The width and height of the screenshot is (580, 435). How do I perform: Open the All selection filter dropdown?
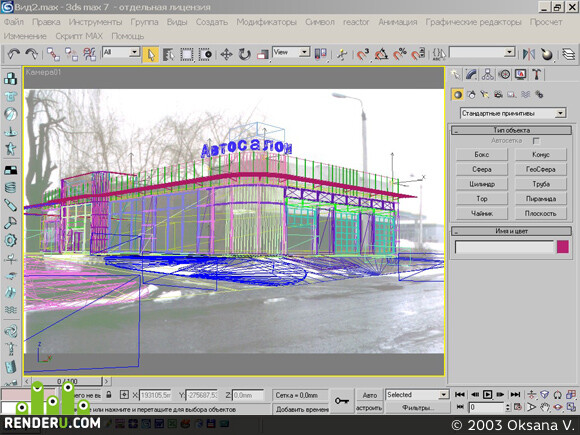pyautogui.click(x=121, y=52)
